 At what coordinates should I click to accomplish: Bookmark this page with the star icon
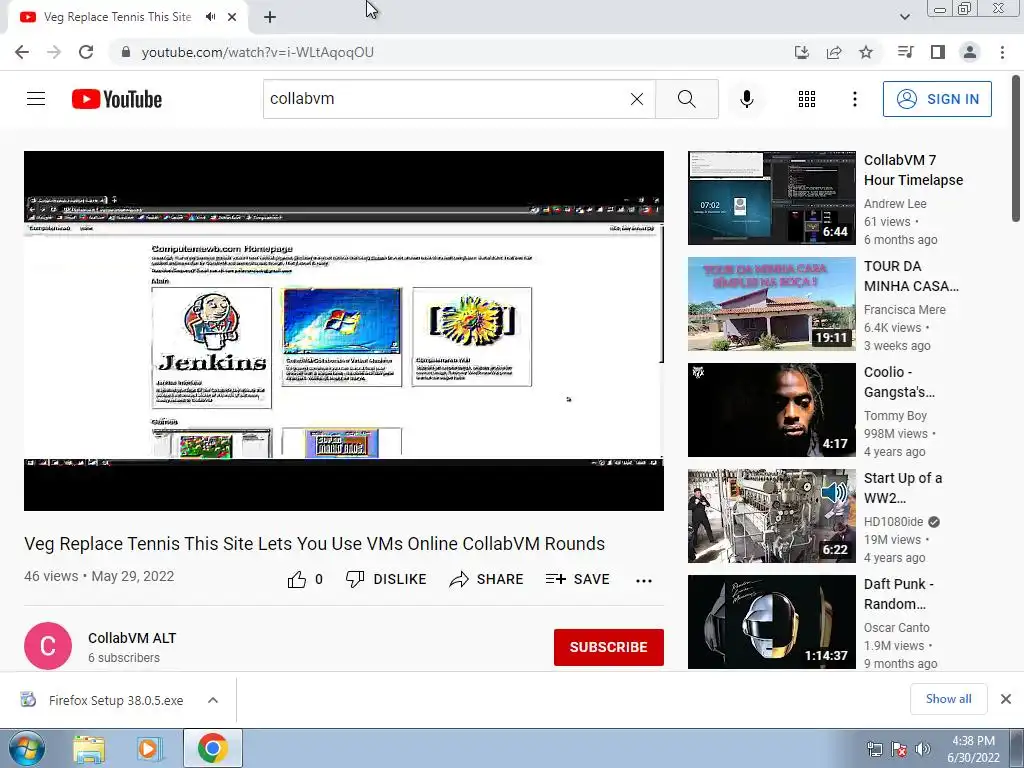tap(866, 52)
